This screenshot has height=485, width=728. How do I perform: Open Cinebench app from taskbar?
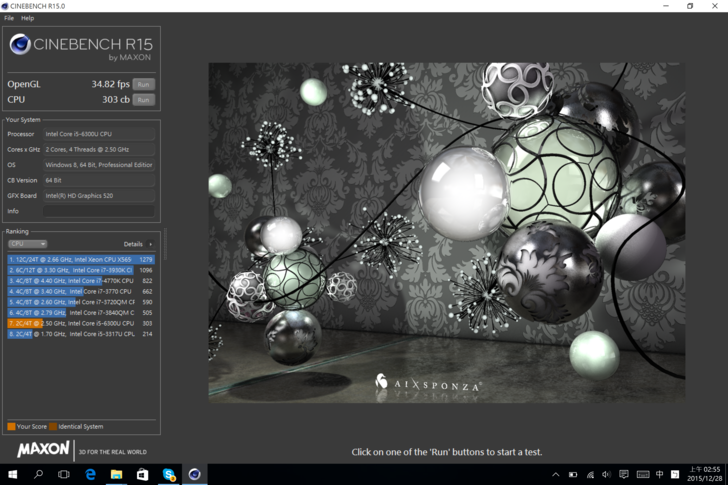point(194,474)
